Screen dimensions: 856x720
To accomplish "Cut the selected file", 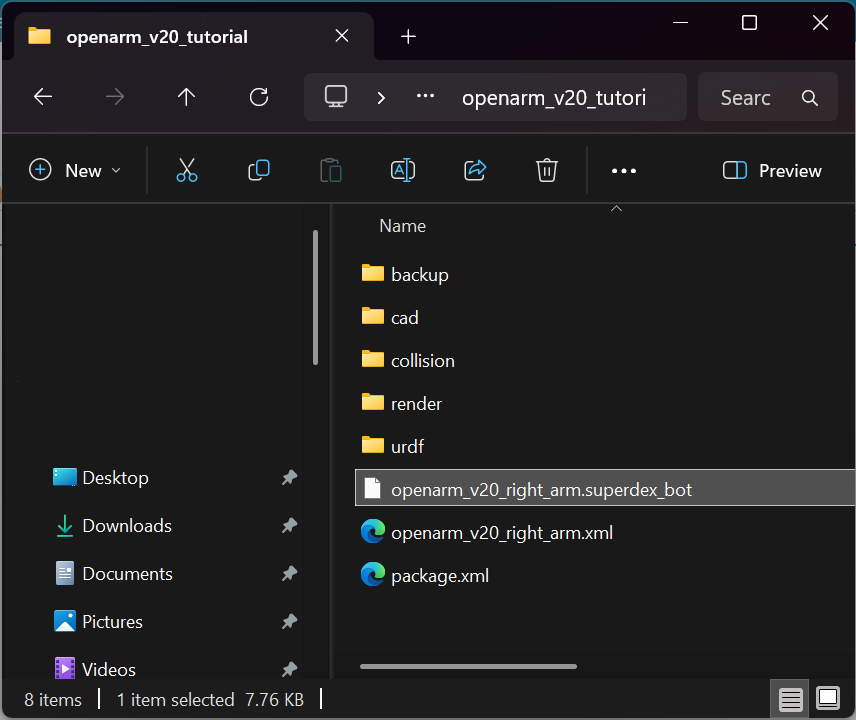I will [187, 170].
